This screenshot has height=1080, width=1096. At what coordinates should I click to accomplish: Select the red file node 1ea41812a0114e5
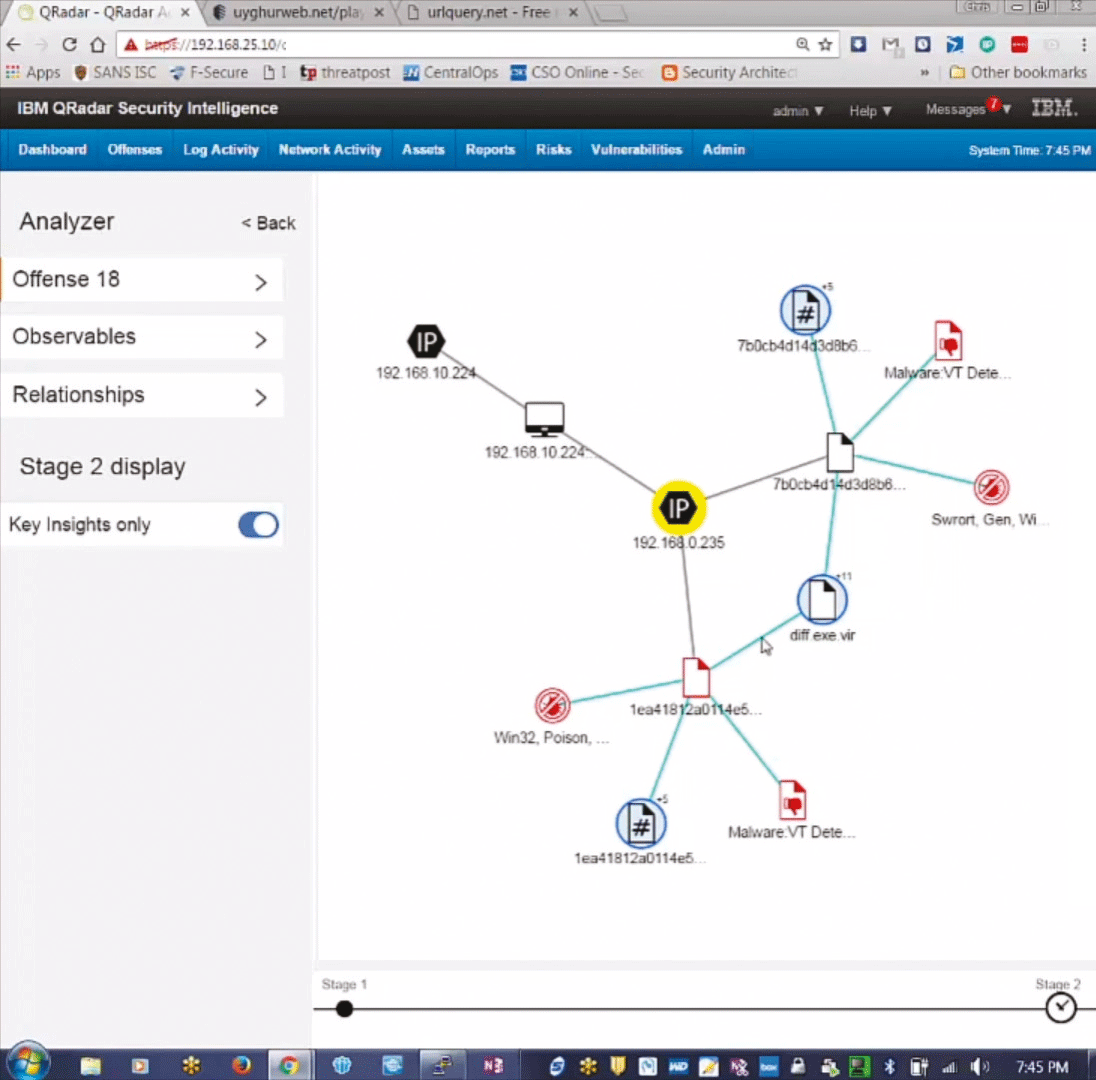(x=695, y=677)
